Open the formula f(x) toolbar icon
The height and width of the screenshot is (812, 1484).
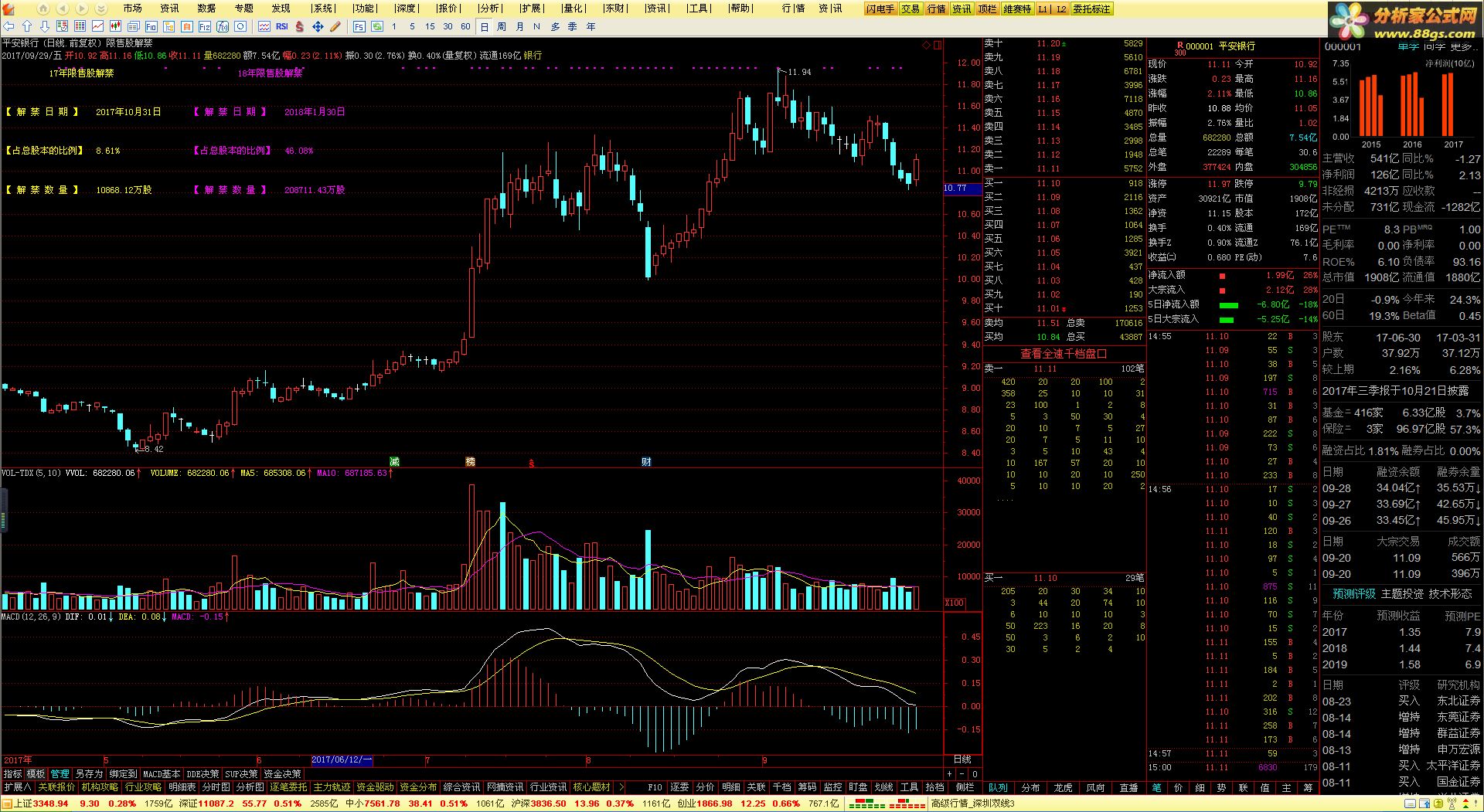click(222, 26)
